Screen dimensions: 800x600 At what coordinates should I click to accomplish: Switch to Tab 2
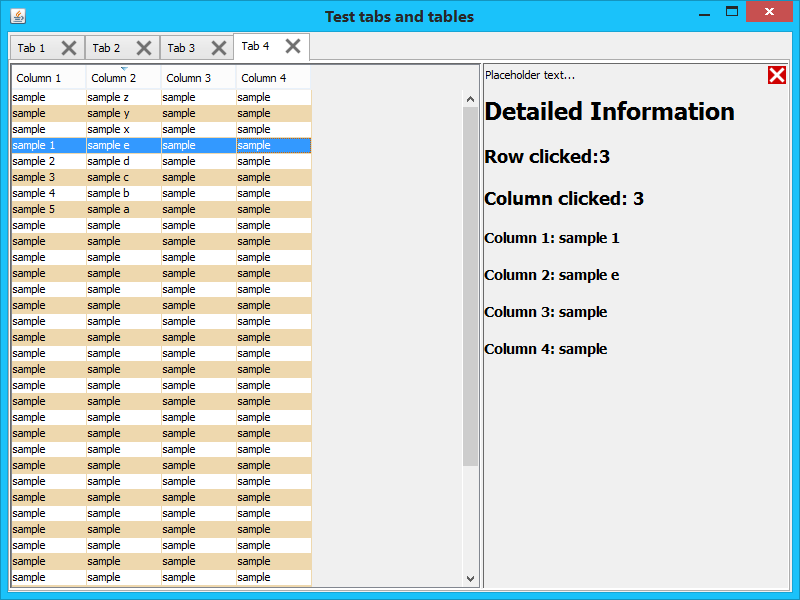click(x=106, y=48)
